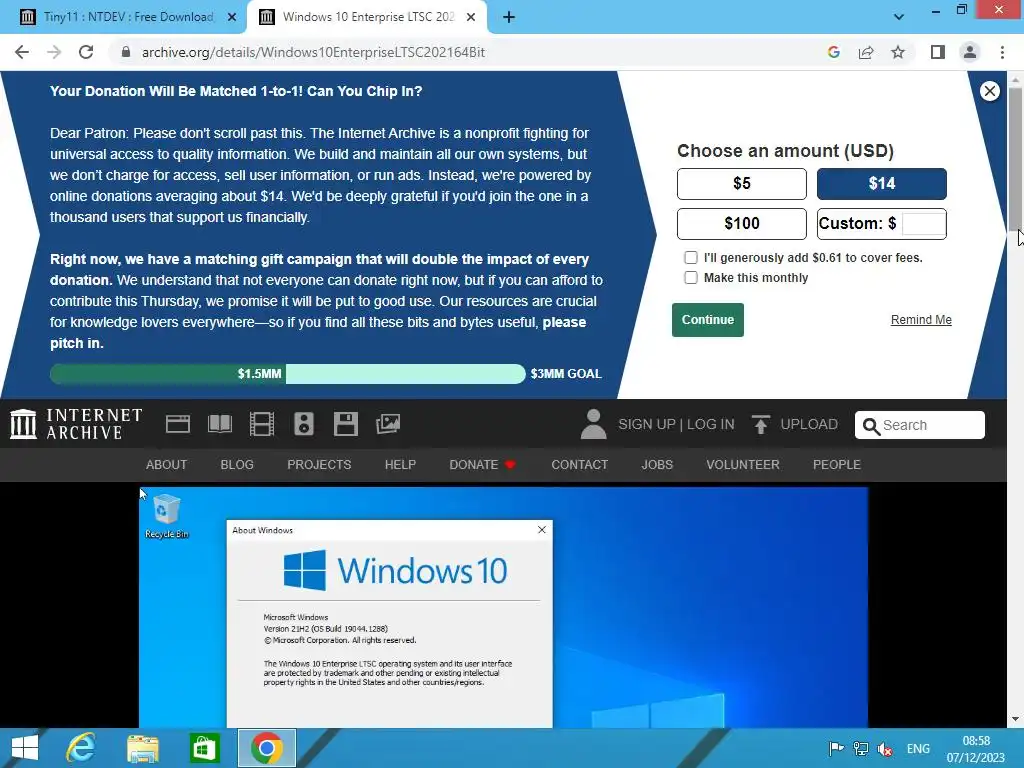Open the Audio speaker icon

coord(304,424)
